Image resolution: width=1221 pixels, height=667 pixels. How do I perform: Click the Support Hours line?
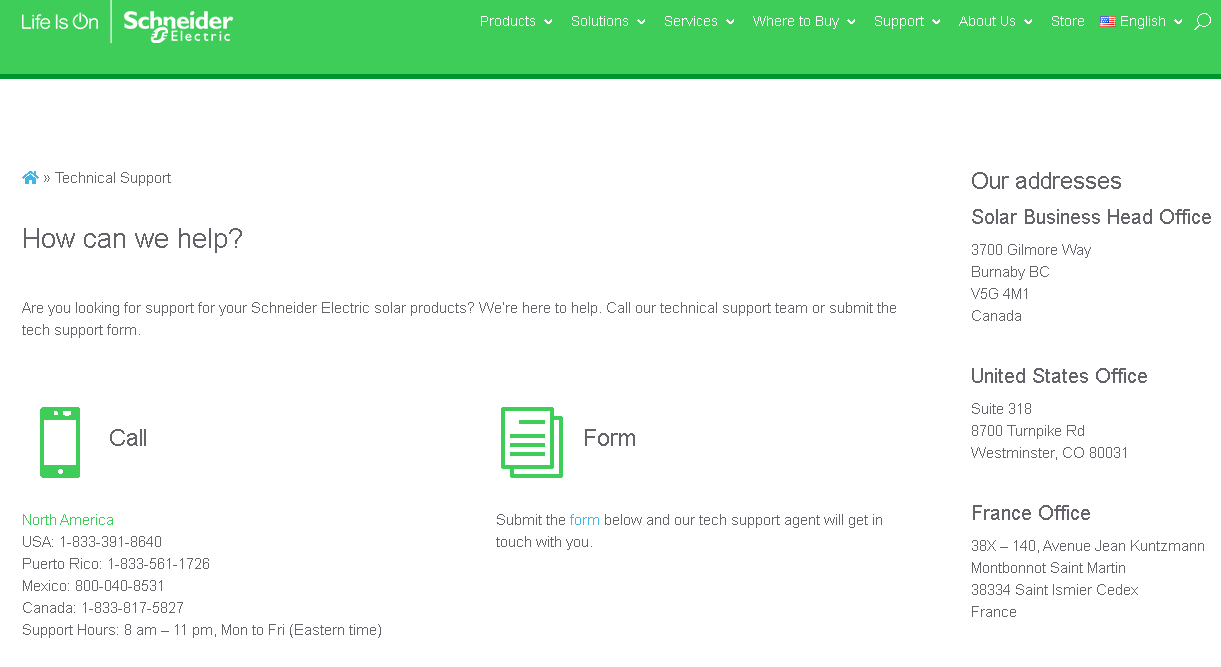(x=202, y=630)
